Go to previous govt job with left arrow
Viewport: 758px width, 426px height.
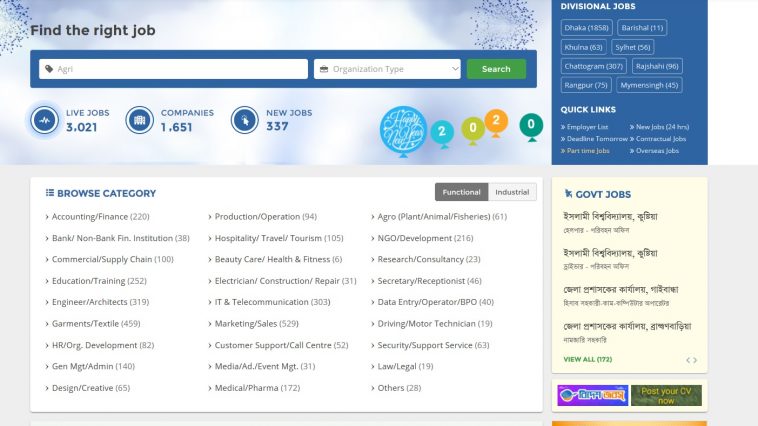pos(687,360)
